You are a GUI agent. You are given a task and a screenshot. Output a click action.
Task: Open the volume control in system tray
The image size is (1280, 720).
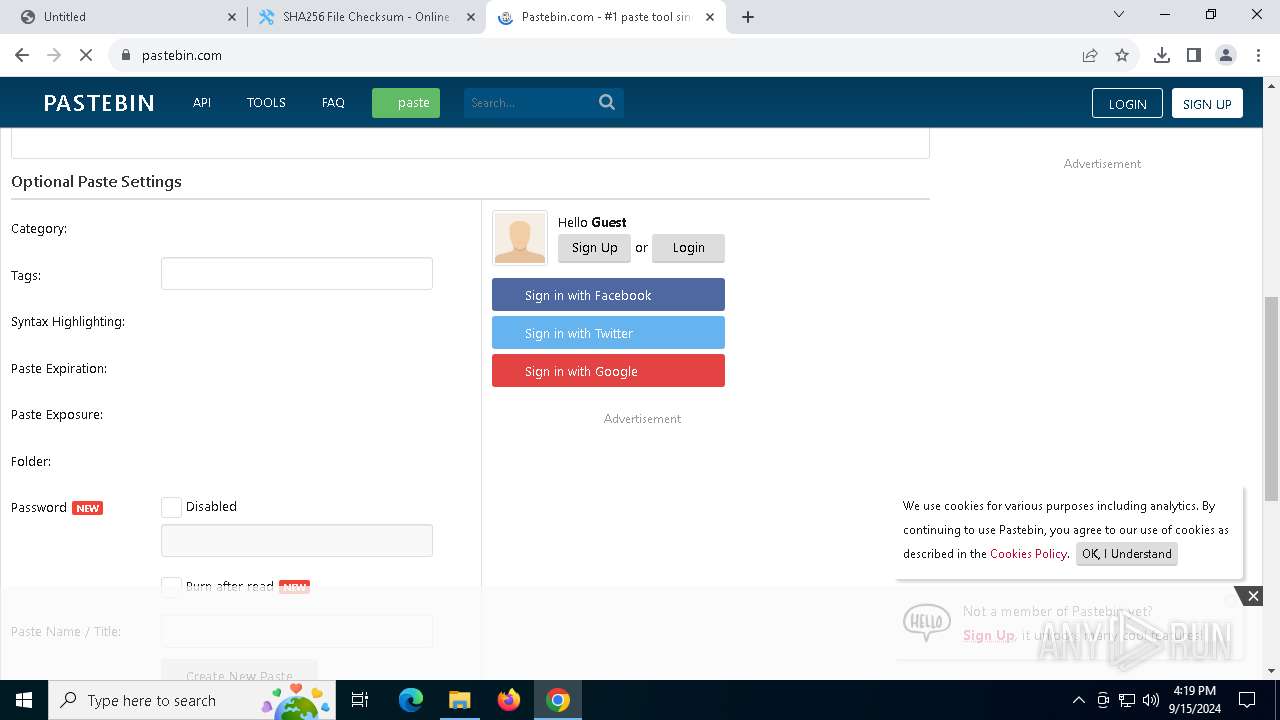[x=1151, y=700]
